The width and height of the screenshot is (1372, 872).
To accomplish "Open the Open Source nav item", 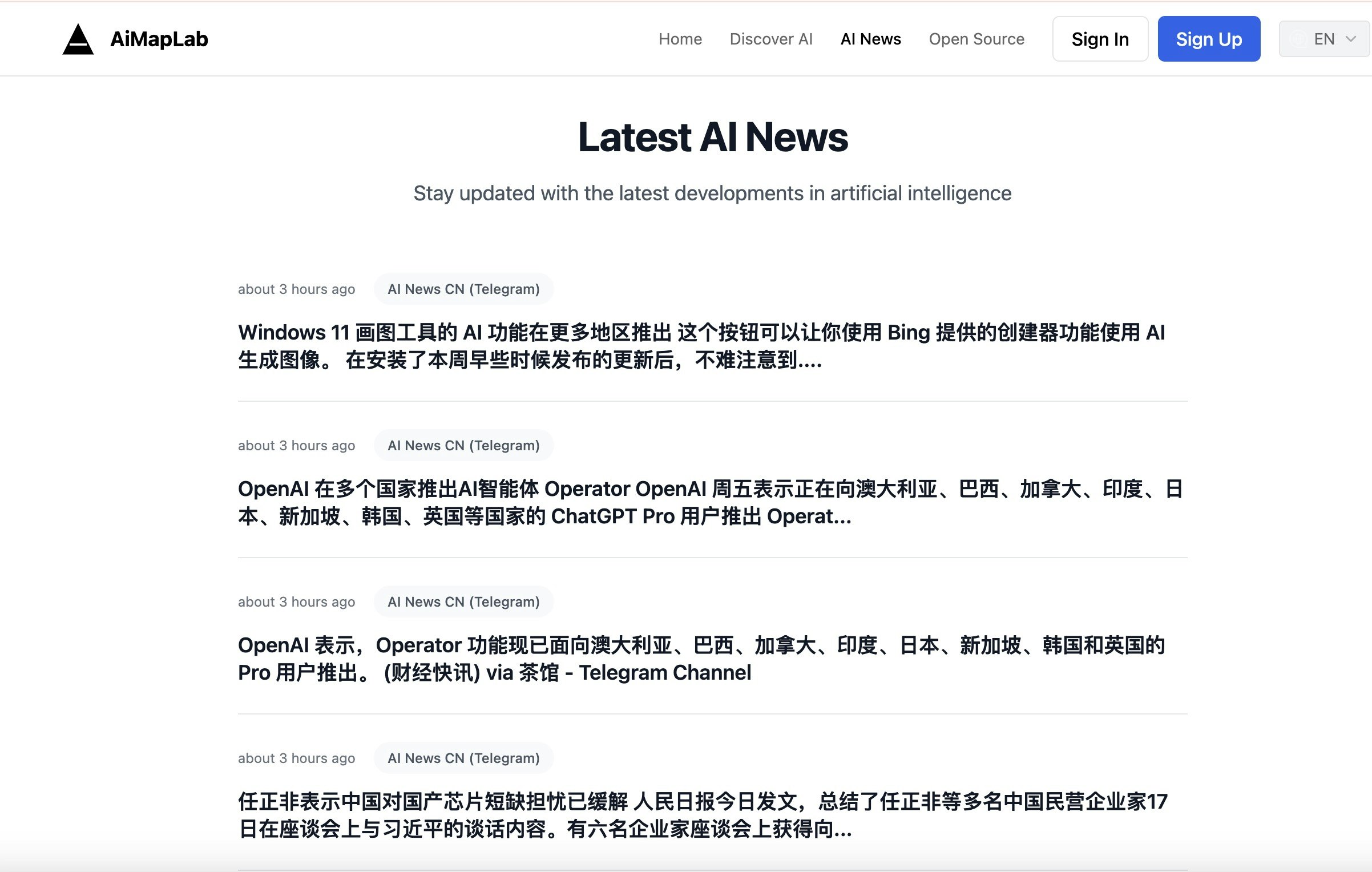I will click(x=976, y=39).
